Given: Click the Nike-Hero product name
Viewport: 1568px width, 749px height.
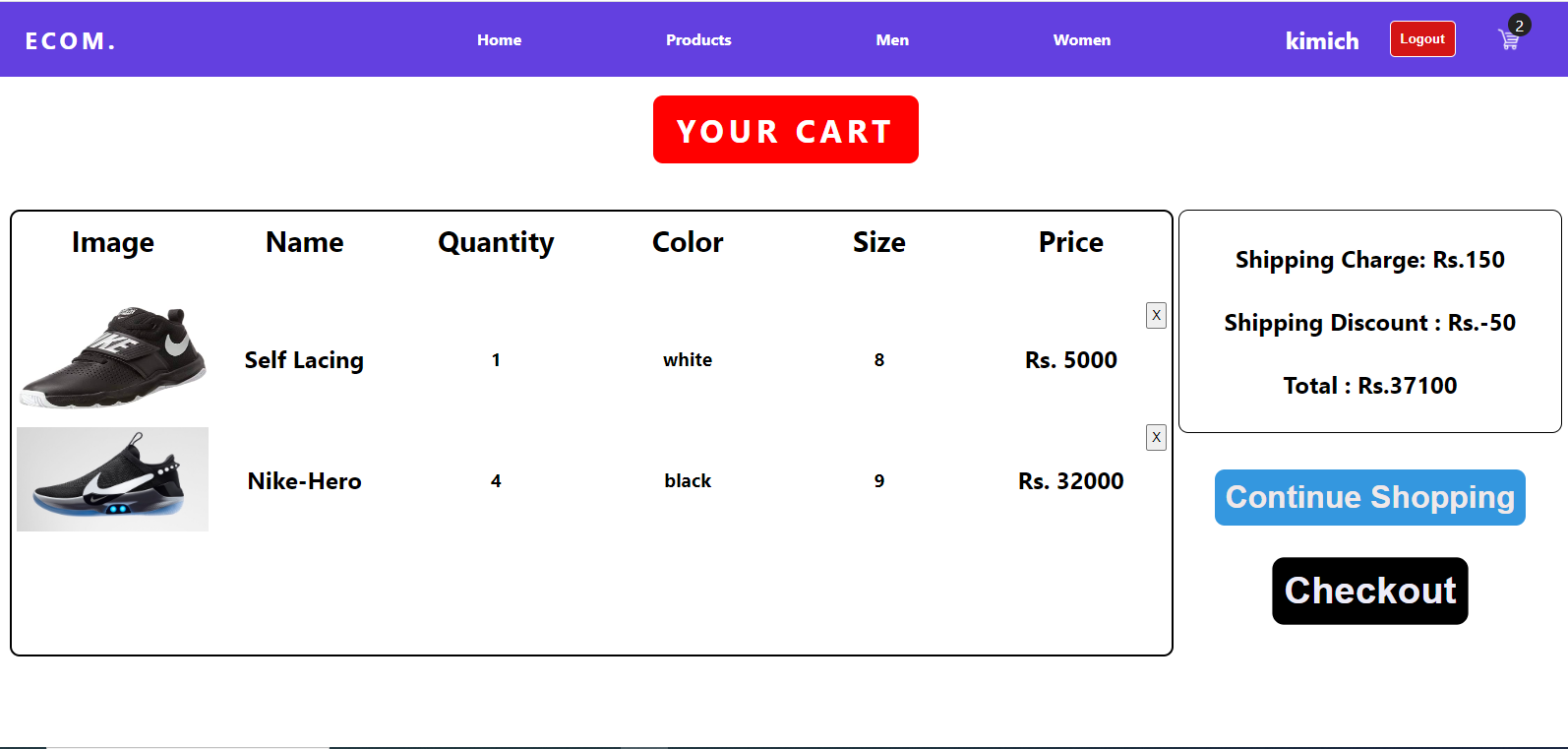Looking at the screenshot, I should click(x=304, y=480).
